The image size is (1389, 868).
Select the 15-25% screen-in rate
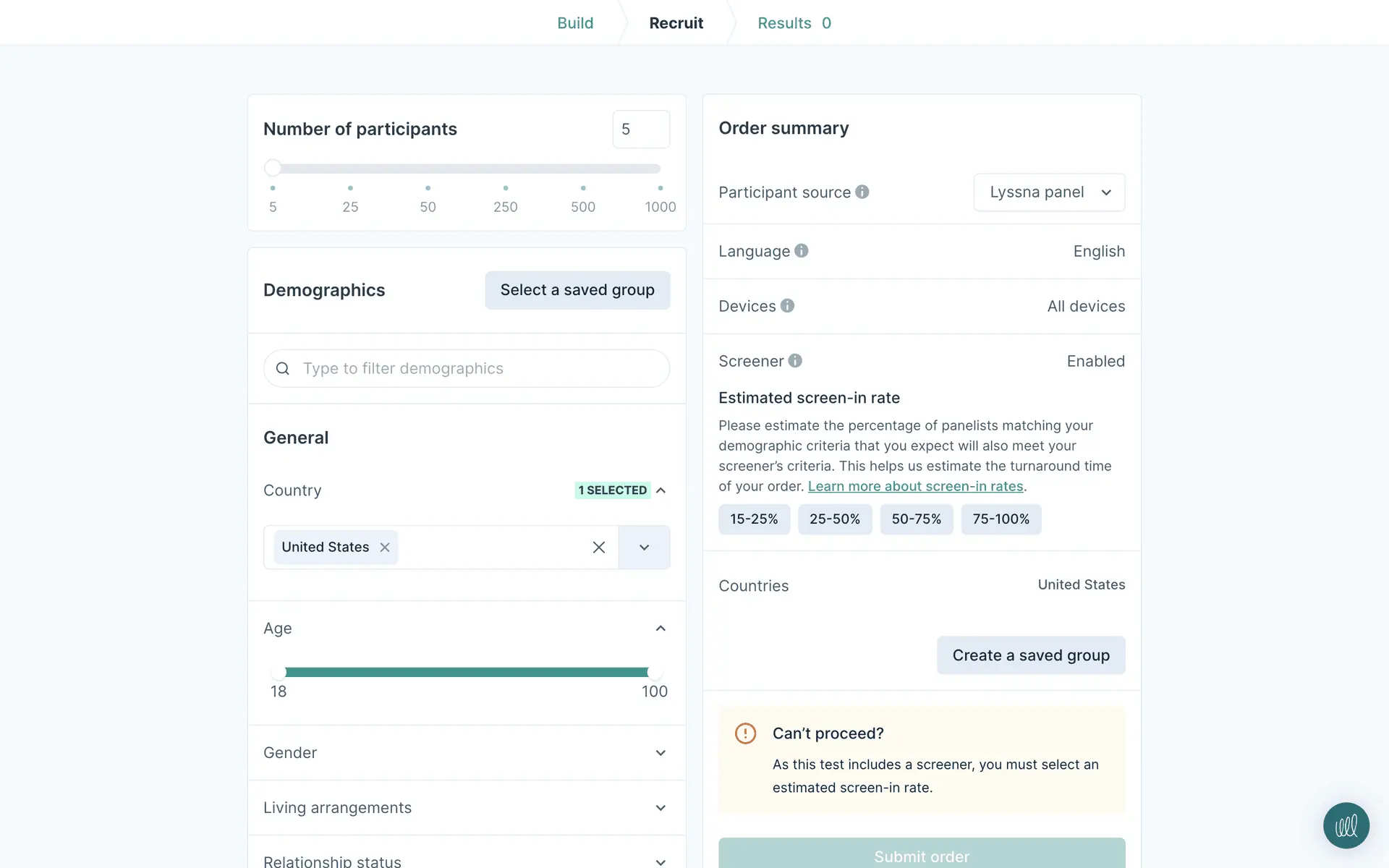[x=754, y=519]
